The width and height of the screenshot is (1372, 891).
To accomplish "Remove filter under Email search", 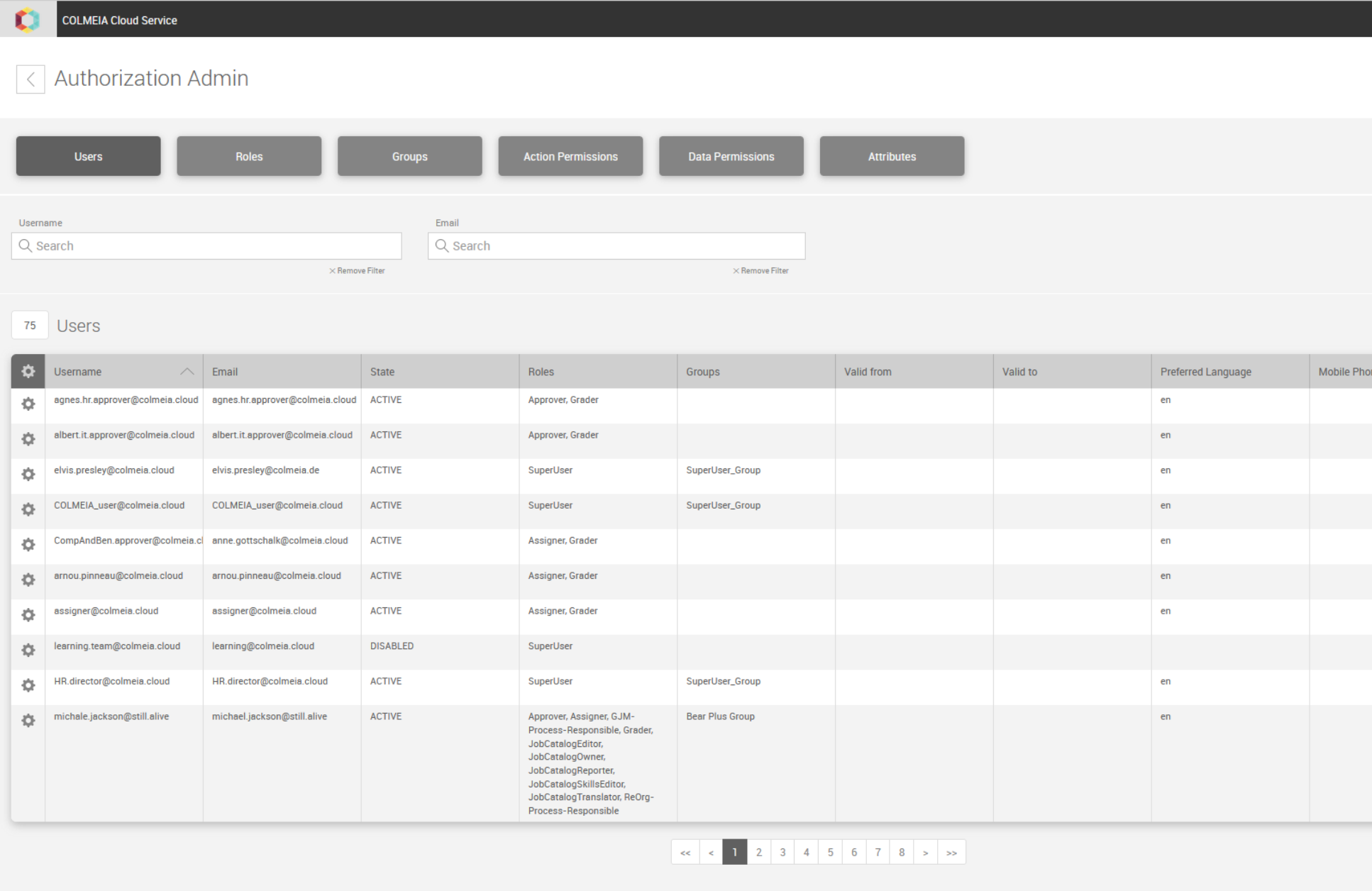I will [760, 271].
